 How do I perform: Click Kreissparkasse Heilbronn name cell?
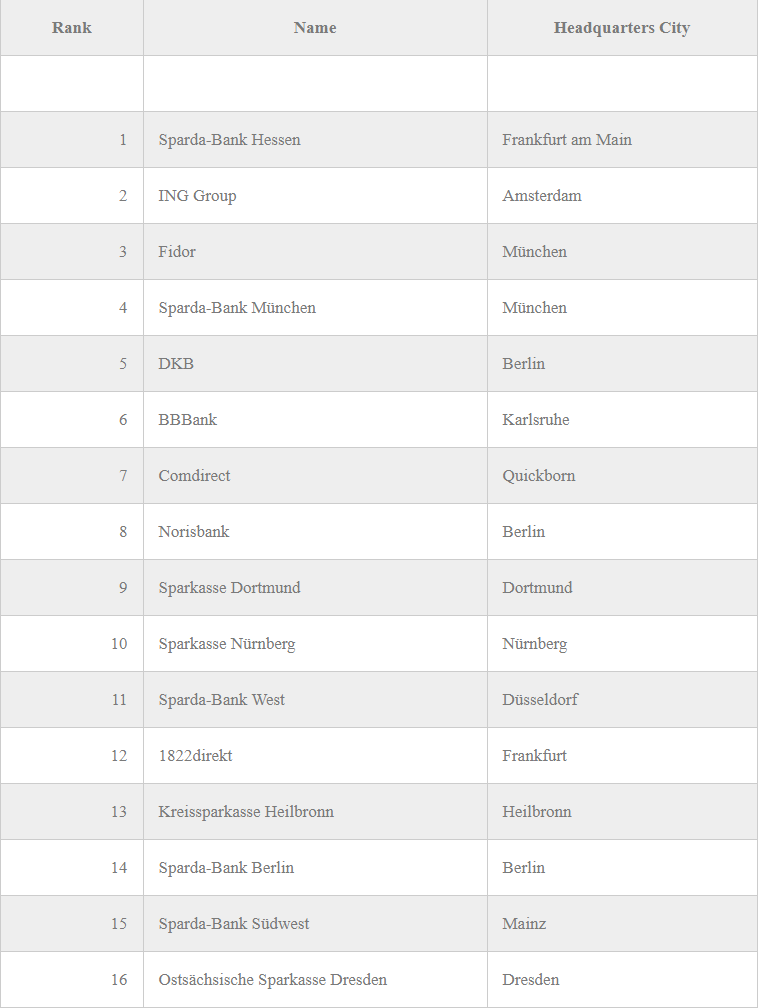315,811
